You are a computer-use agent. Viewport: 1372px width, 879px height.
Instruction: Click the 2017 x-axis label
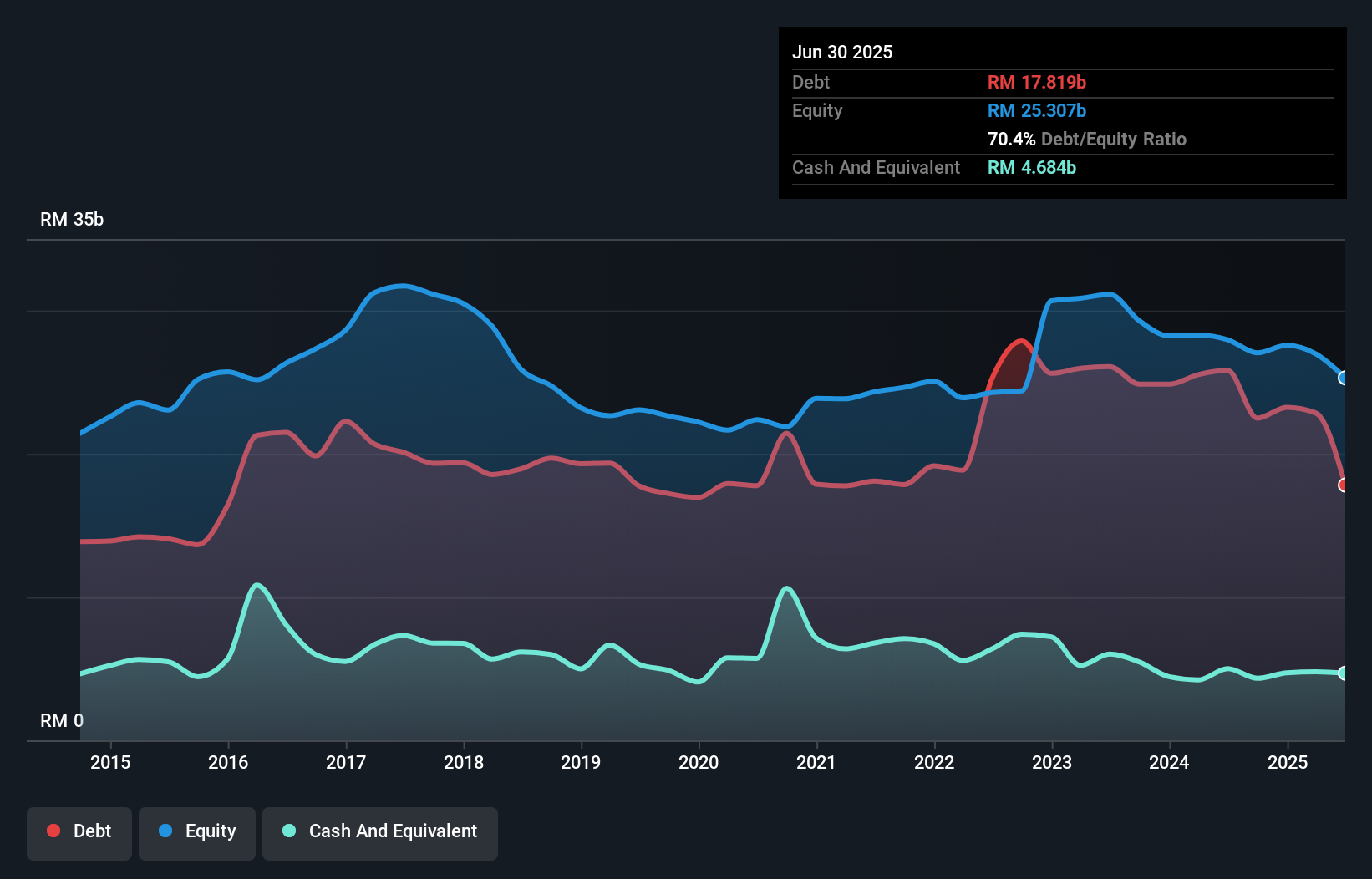pos(346,762)
